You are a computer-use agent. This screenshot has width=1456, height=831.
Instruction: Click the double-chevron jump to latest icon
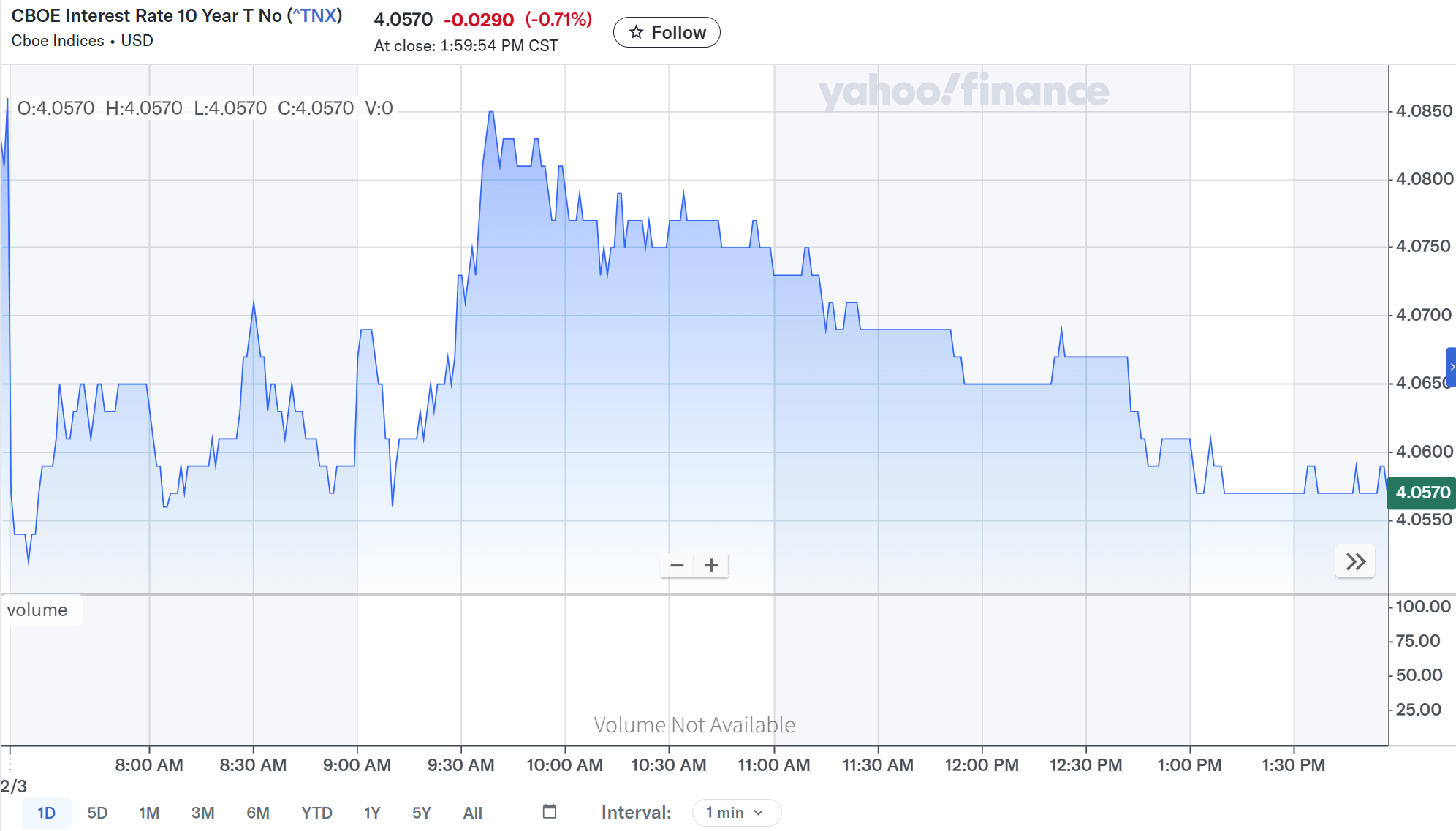click(x=1355, y=562)
